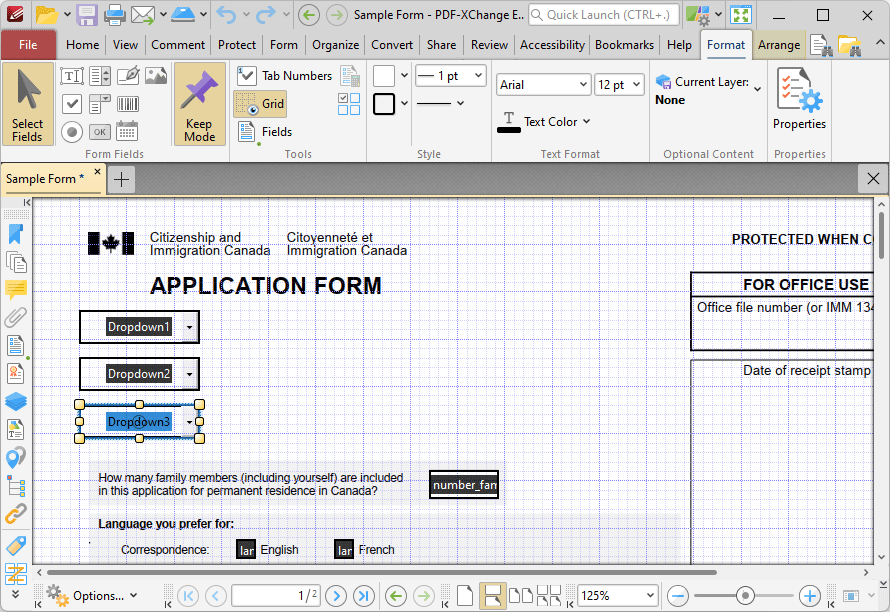Enable single page continuous layout
Viewport: 890px width, 612px height.
coord(492,596)
